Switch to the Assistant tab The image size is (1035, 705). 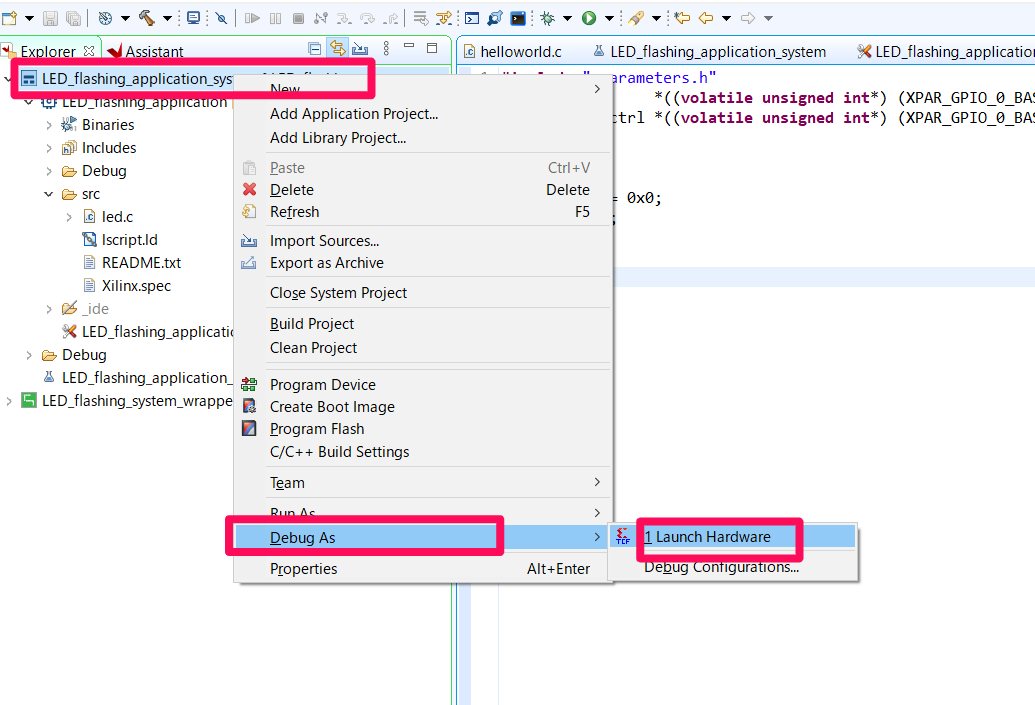(145, 51)
